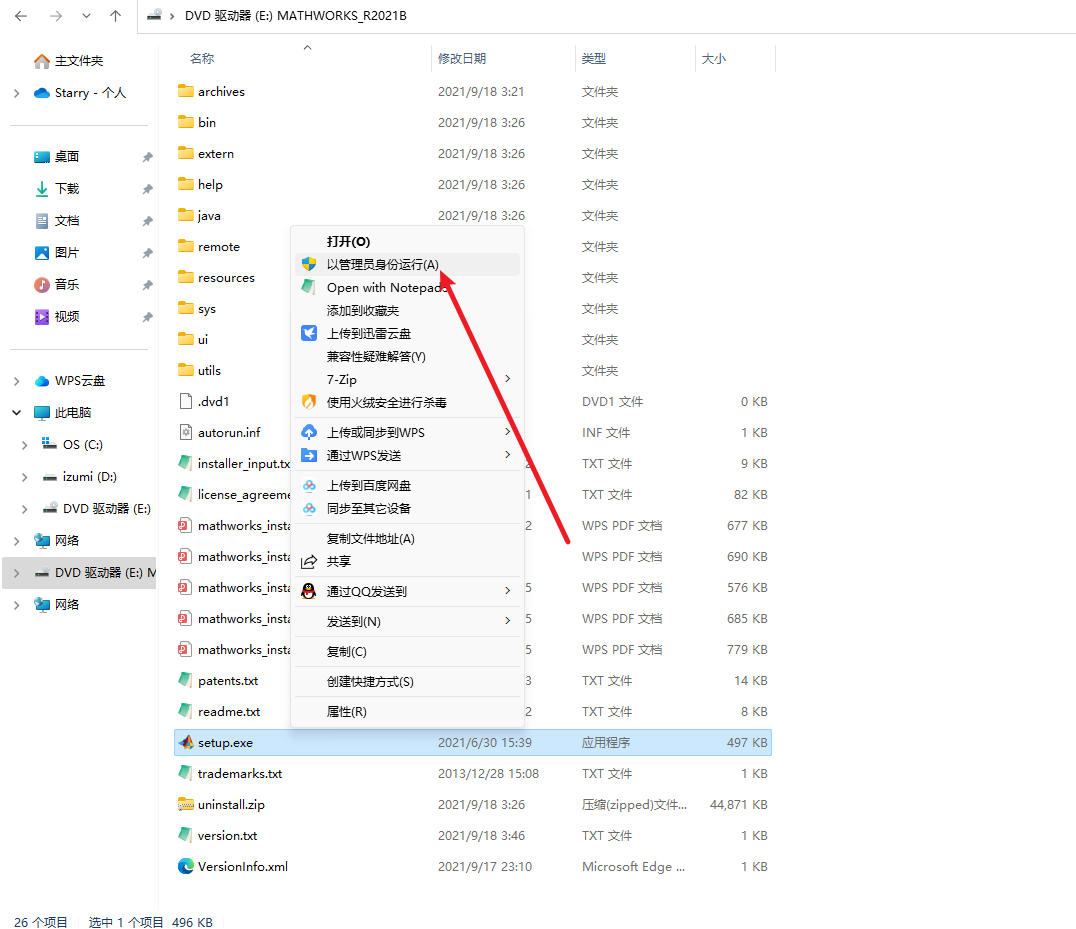
Task: Choose 添加到收藏夹 menu entry
Action: pos(408,311)
